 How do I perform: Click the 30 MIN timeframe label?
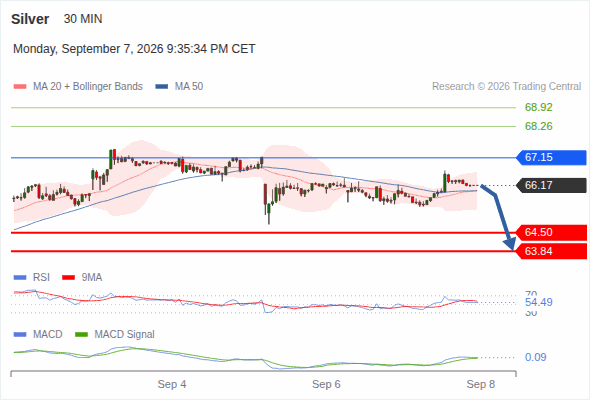pos(83,19)
